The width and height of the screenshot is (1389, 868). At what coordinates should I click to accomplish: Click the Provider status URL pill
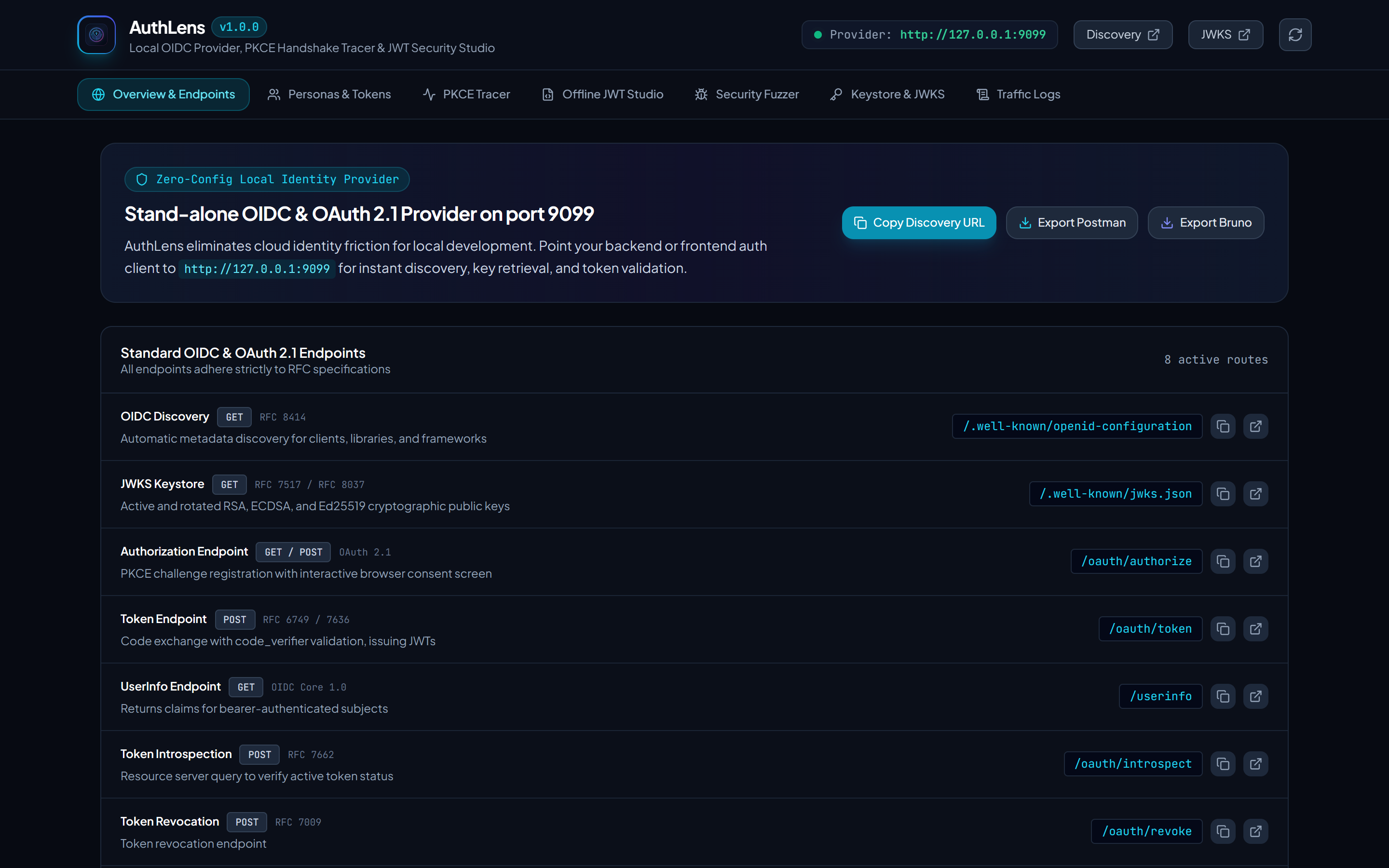coord(929,34)
